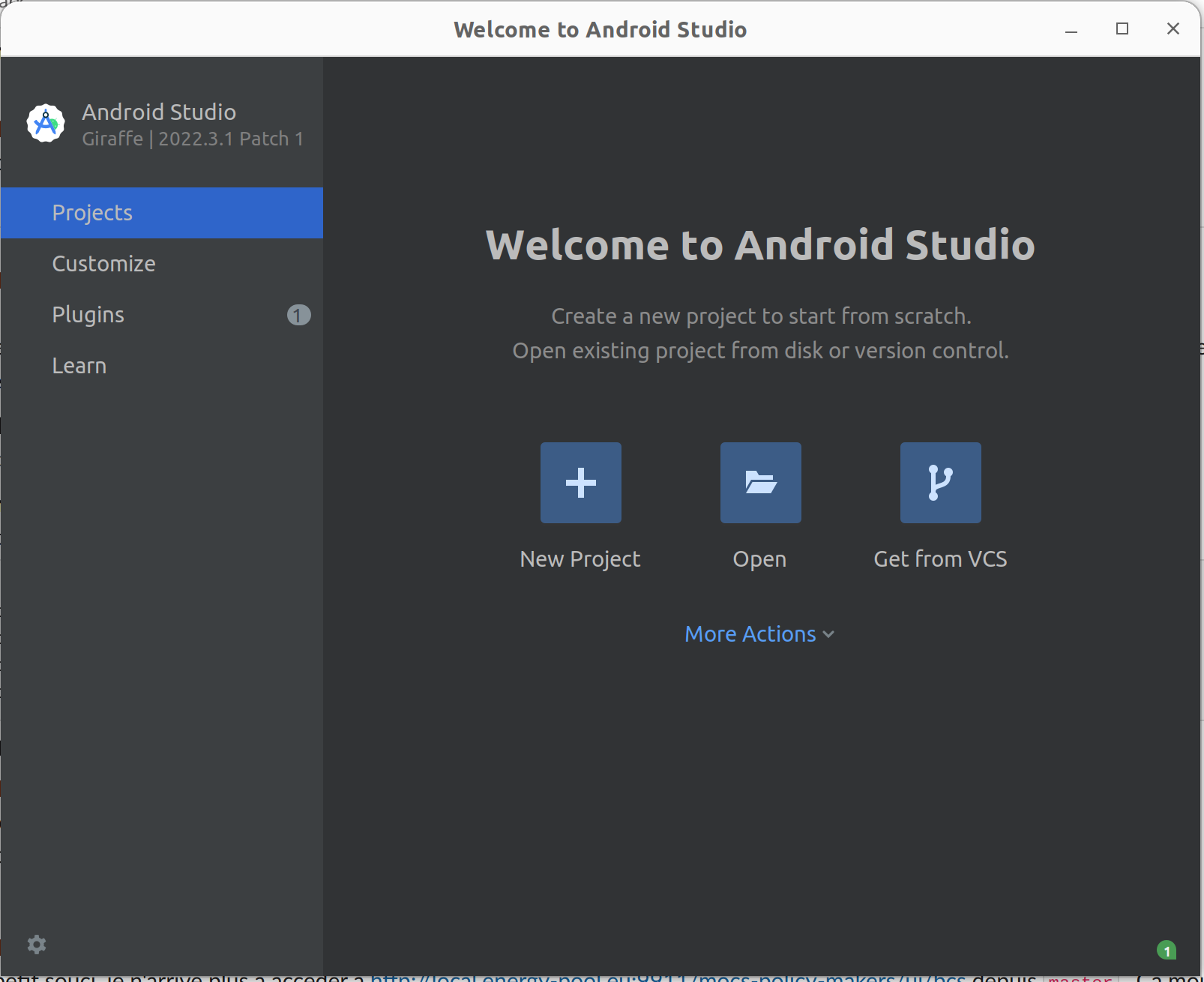Maximize the Welcome to Android Studio window
Viewport: 1204px width, 982px height.
pyautogui.click(x=1122, y=29)
